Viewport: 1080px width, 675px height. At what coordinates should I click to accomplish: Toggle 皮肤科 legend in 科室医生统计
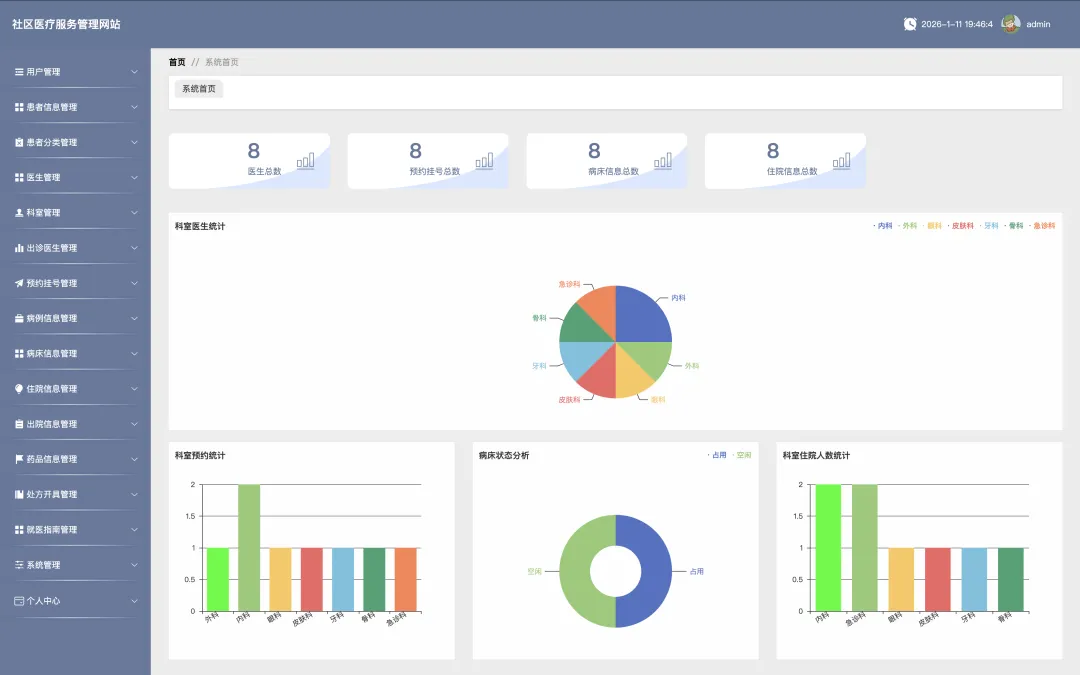961,226
